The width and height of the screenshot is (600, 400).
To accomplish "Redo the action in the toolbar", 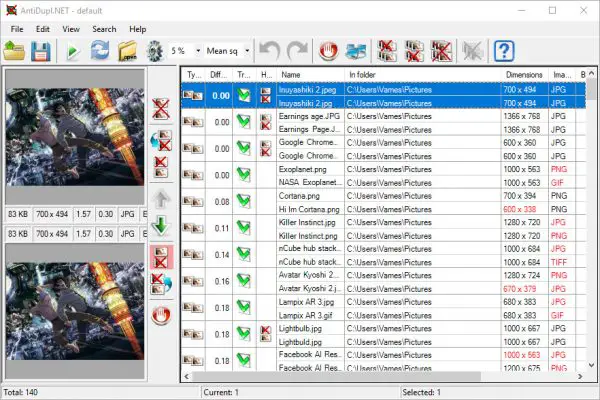I will 297,51.
